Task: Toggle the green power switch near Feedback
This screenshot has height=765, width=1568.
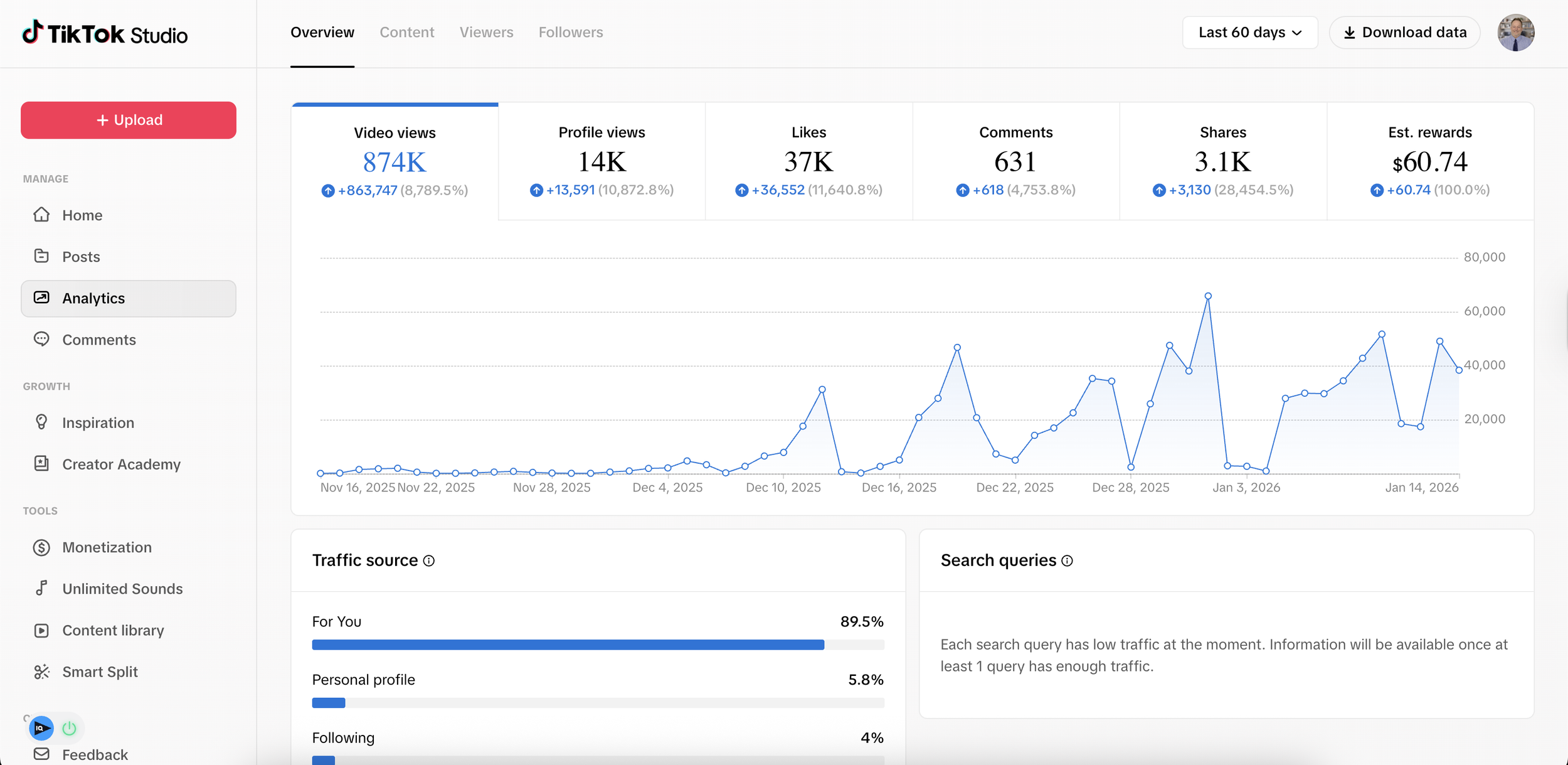Action: tap(69, 729)
